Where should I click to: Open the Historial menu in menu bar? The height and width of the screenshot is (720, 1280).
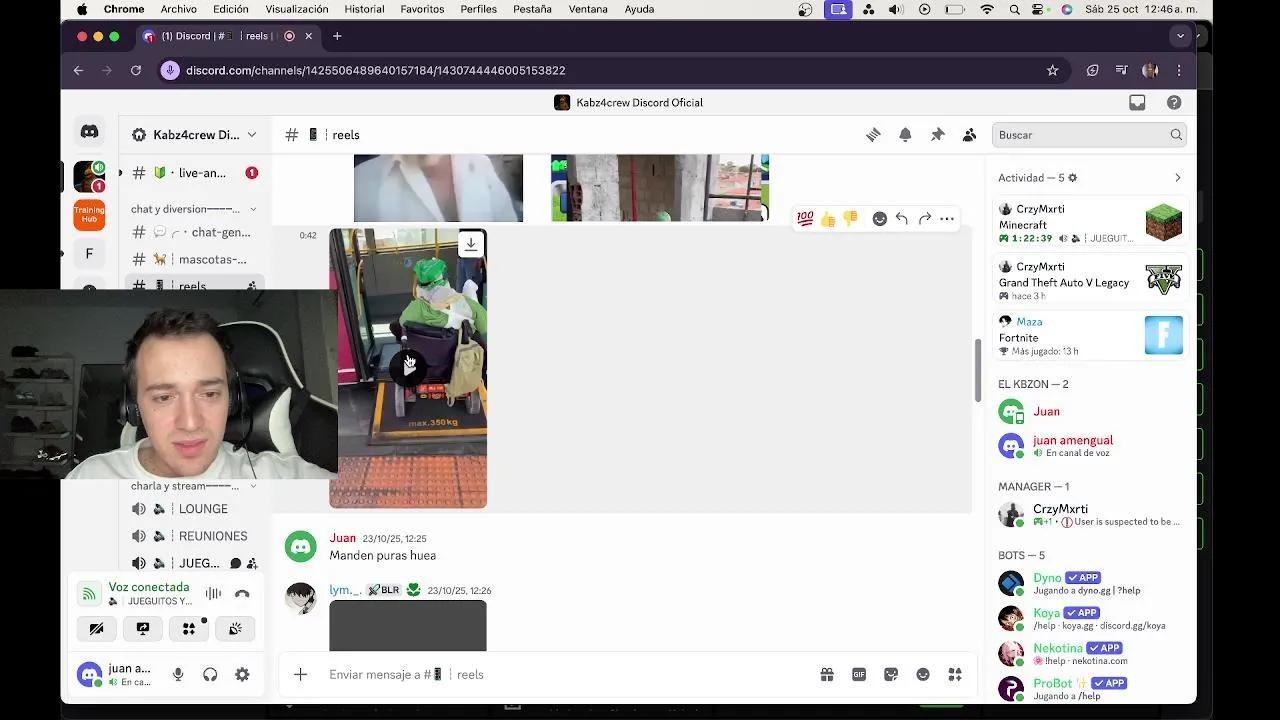364,9
